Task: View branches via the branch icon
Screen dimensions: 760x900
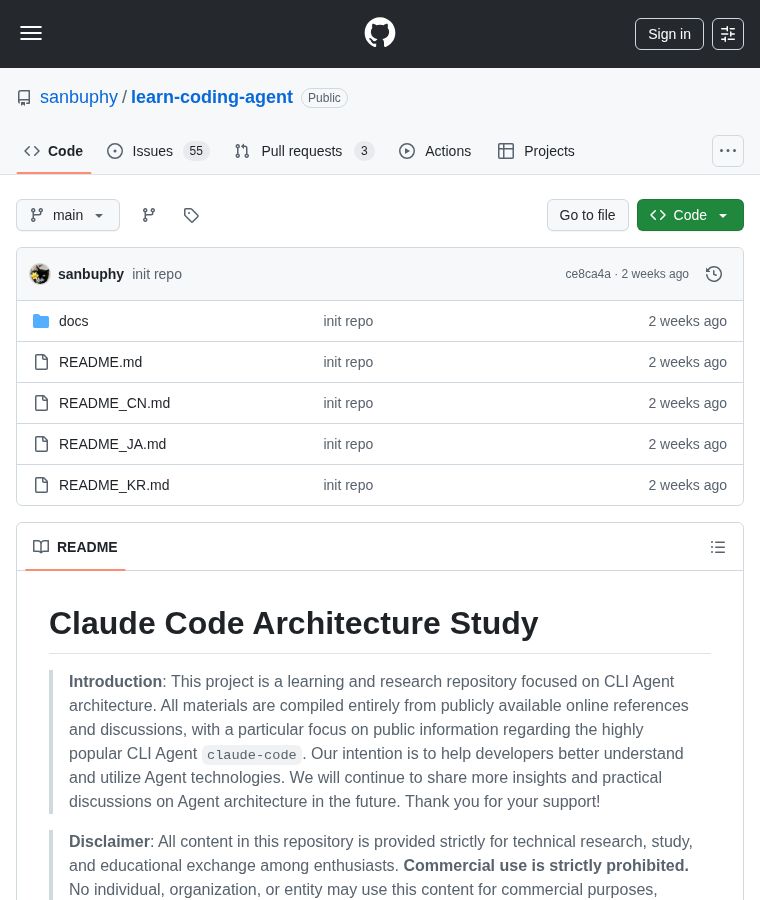Action: [x=149, y=215]
